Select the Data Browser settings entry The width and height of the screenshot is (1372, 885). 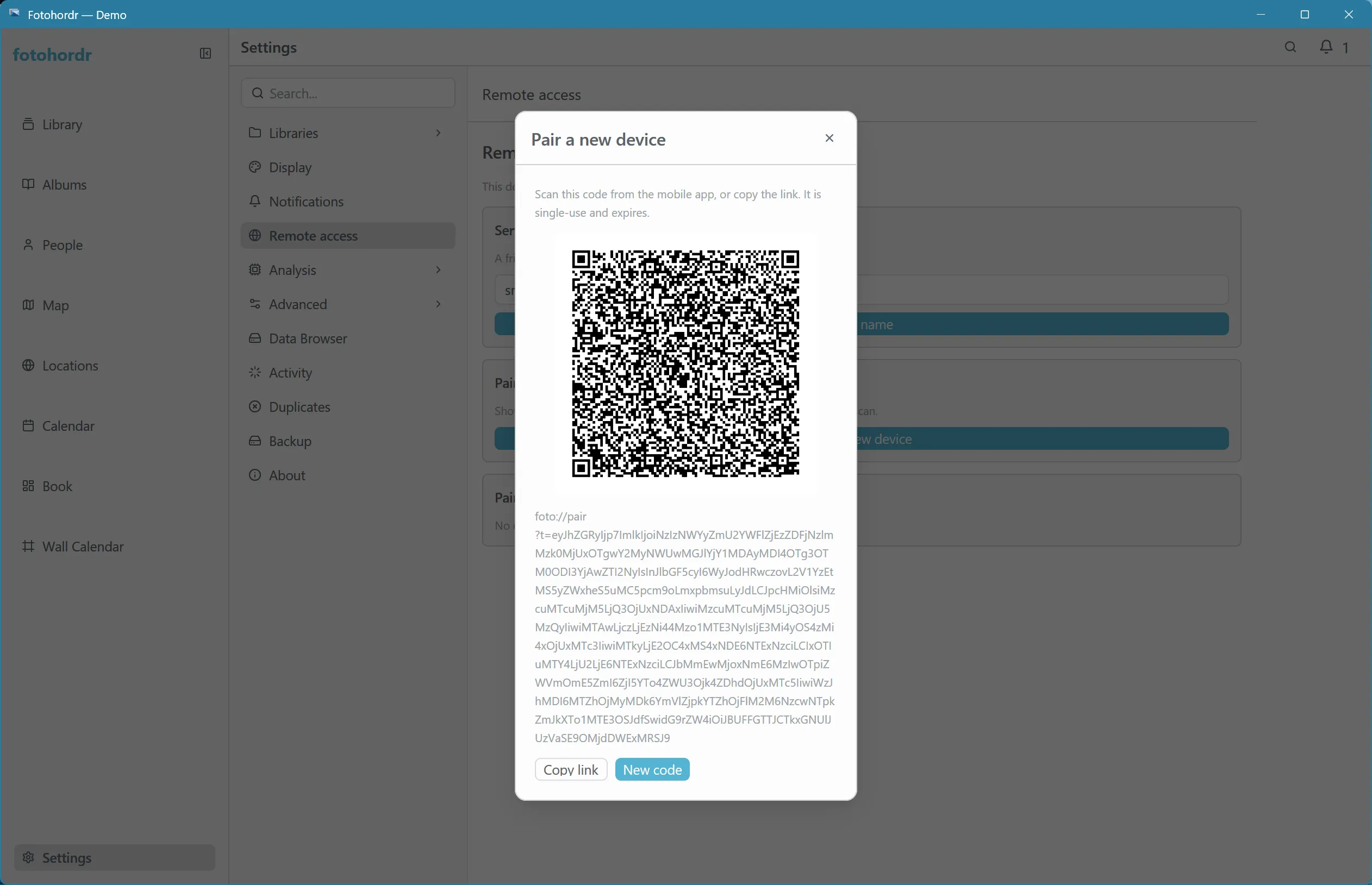click(348, 338)
